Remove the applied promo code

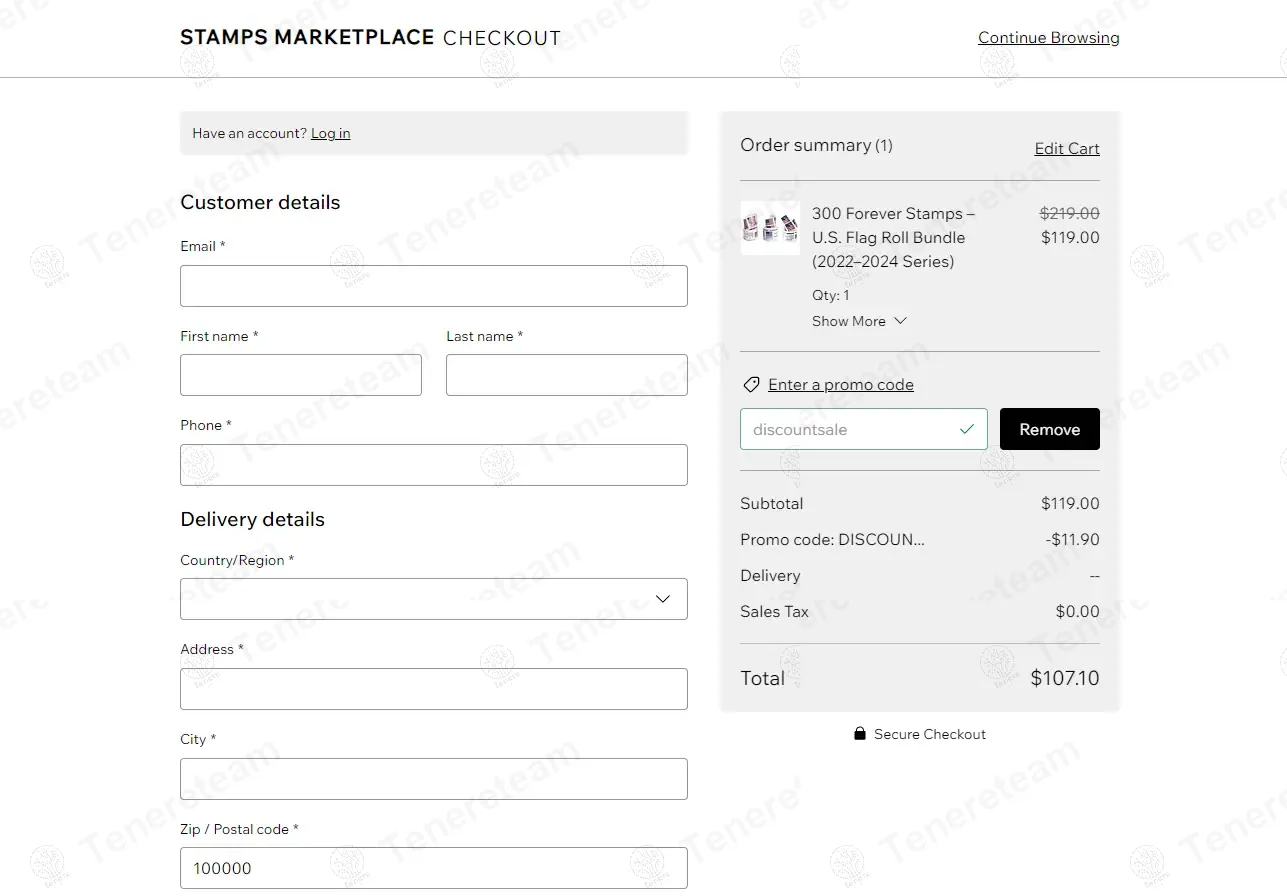tap(1049, 429)
